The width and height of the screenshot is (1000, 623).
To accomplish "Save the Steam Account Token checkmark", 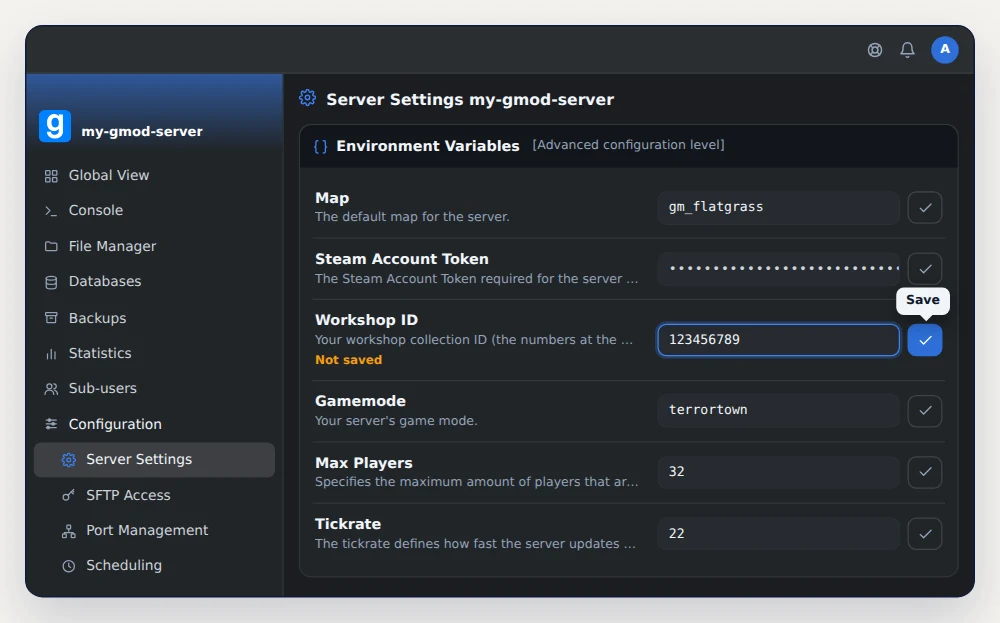I will coord(925,268).
